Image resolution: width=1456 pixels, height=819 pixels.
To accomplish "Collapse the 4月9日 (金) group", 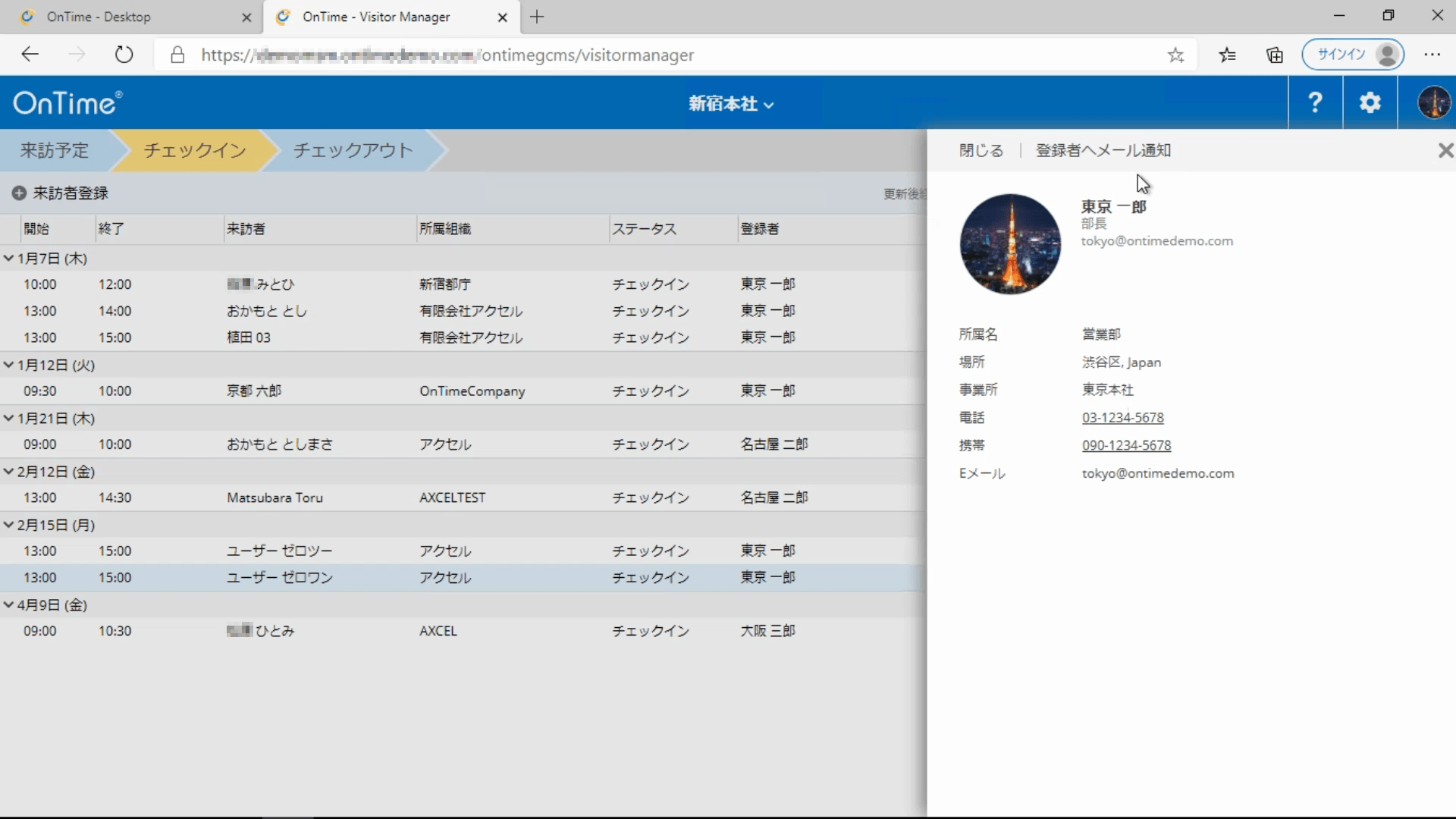I will 9,605.
